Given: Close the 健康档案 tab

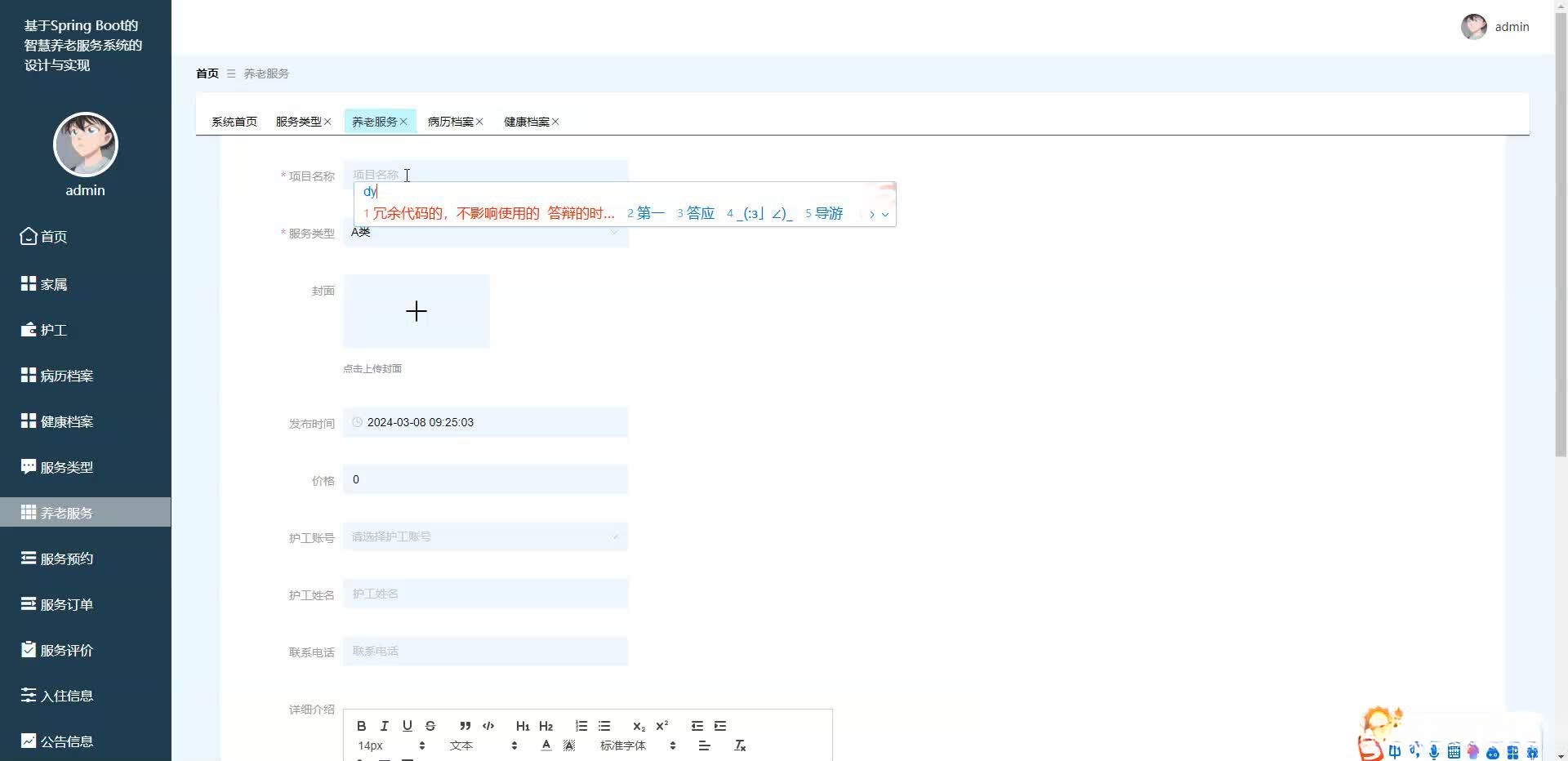Looking at the screenshot, I should (555, 122).
